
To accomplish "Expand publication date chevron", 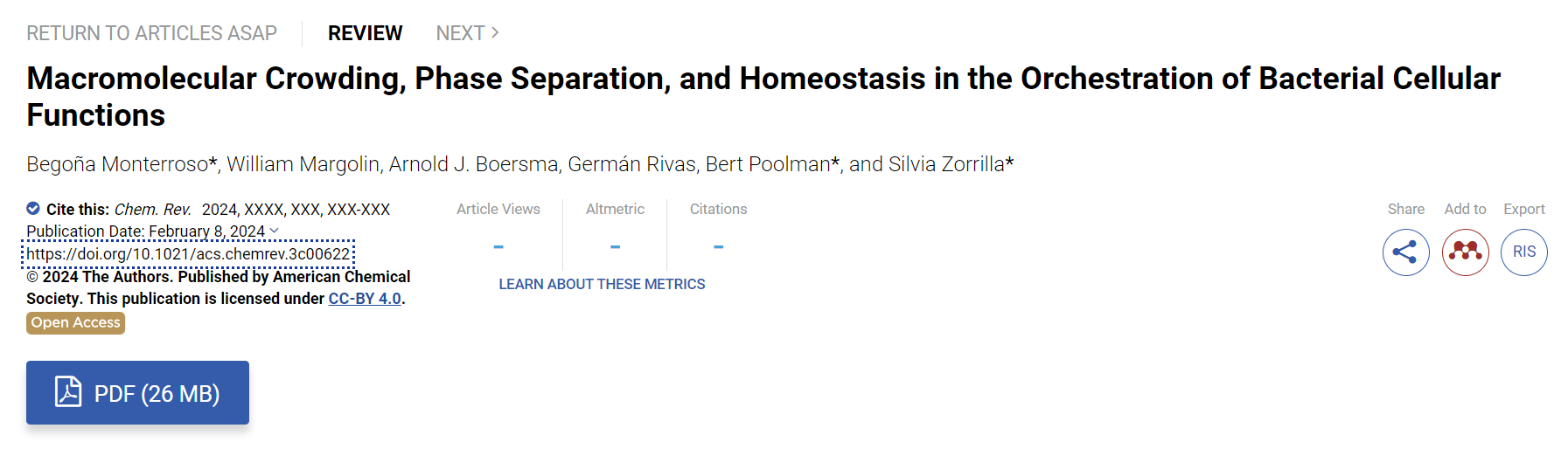I will 274,231.
